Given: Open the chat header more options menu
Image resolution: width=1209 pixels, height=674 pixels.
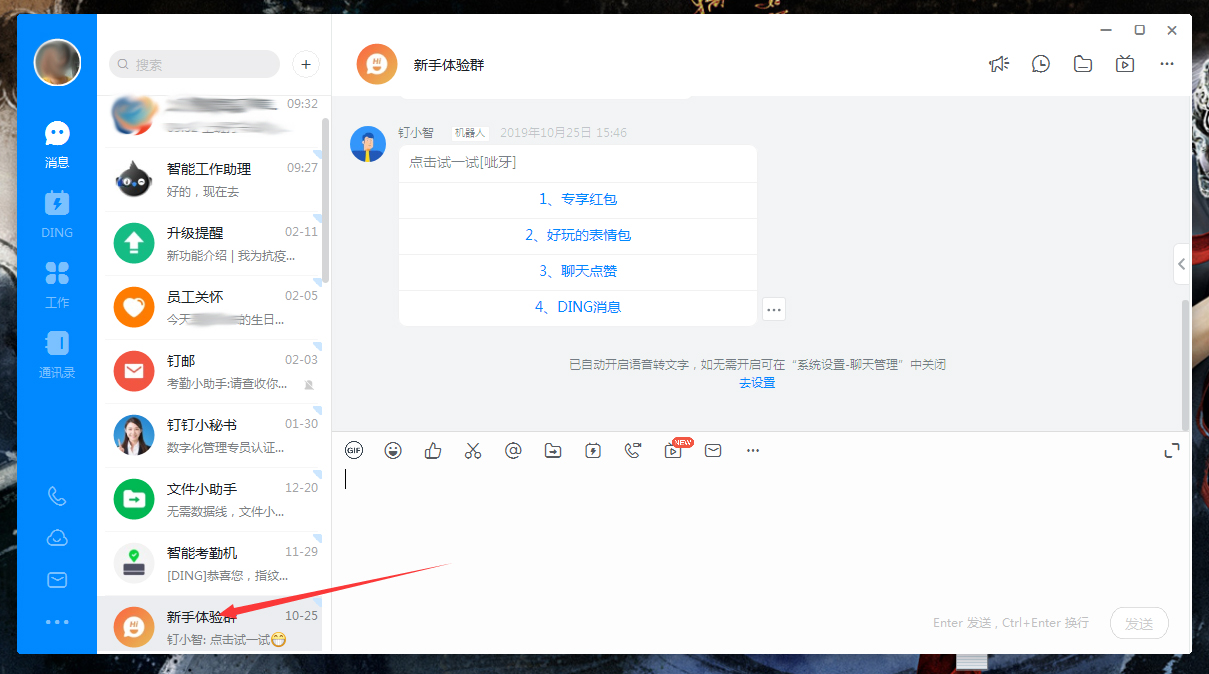Looking at the screenshot, I should click(x=1166, y=63).
